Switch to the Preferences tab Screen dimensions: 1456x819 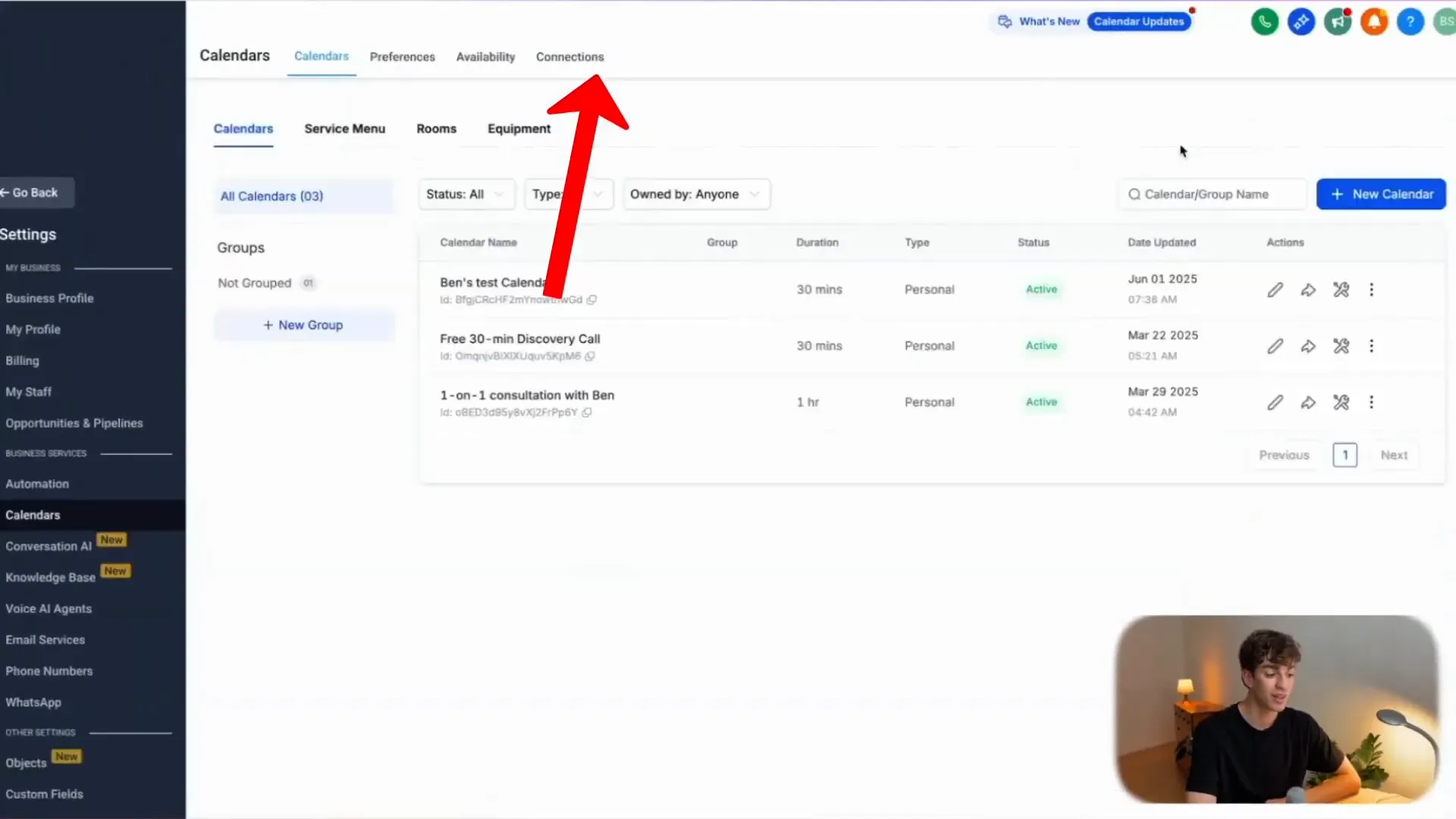(402, 57)
